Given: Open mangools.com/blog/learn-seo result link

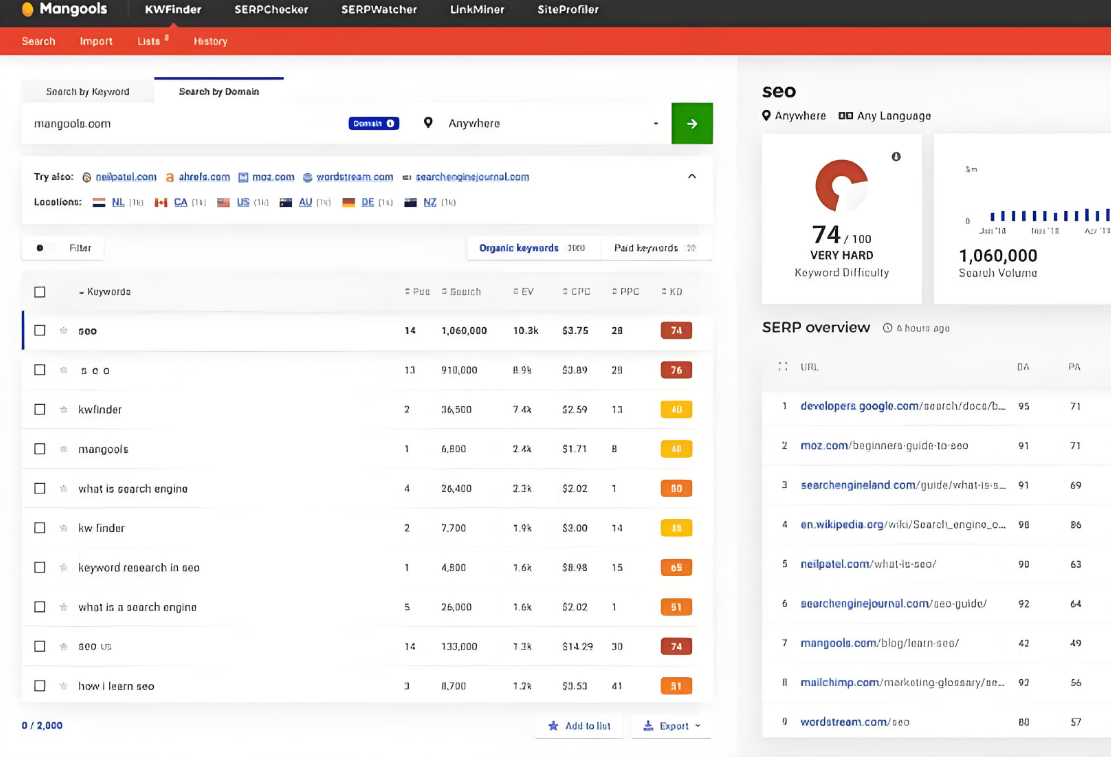Looking at the screenshot, I should coord(879,643).
